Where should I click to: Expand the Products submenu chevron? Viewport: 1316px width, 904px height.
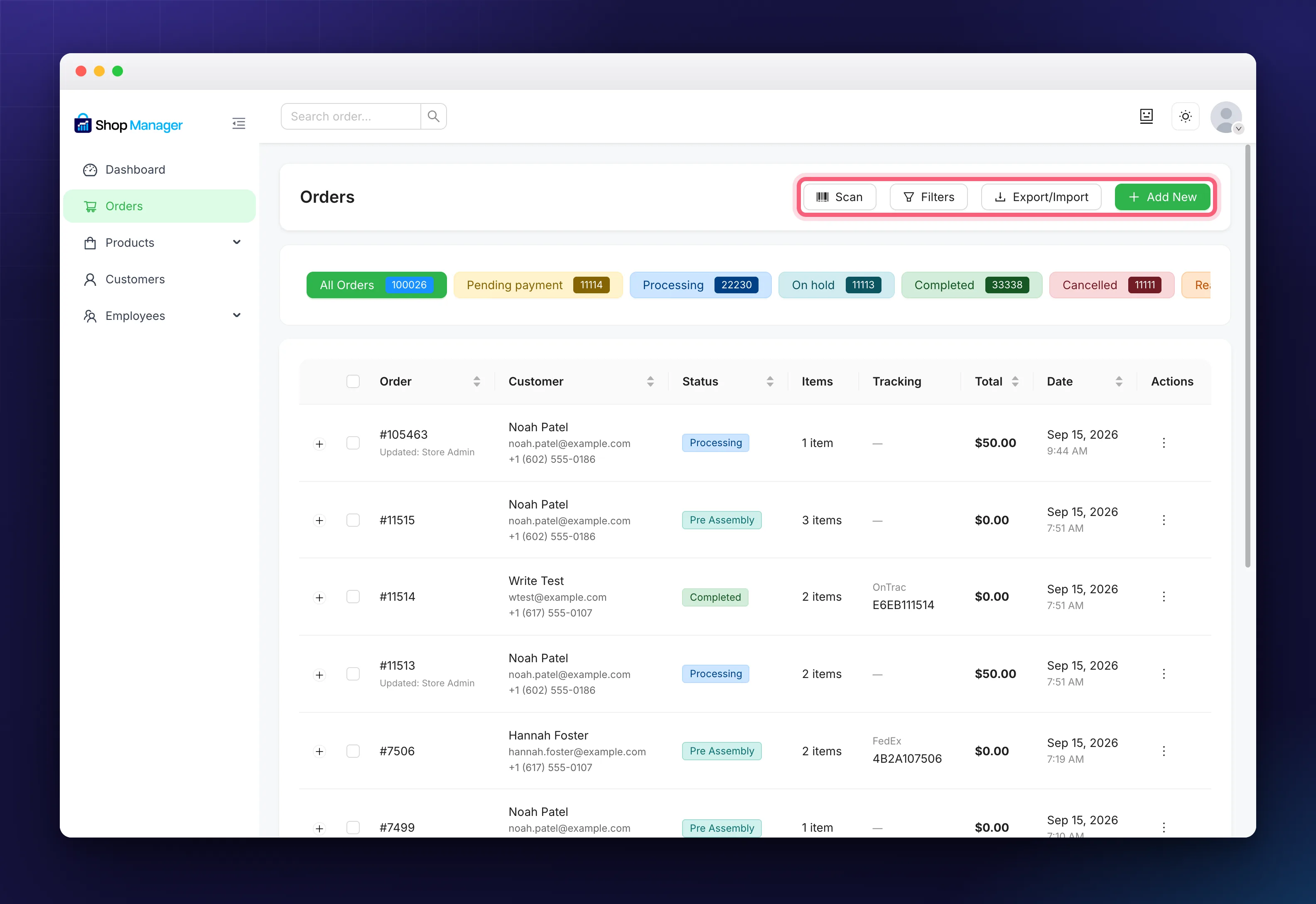[x=237, y=243]
